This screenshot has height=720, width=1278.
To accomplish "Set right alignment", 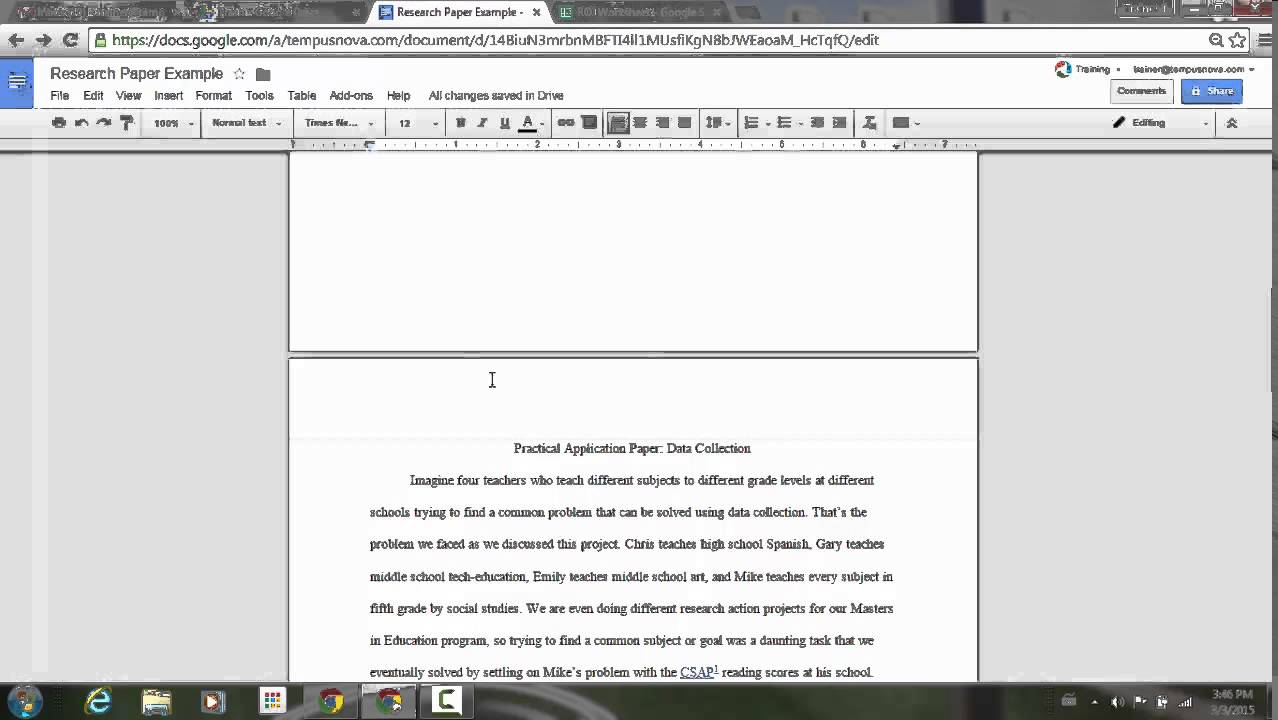I will [x=662, y=123].
